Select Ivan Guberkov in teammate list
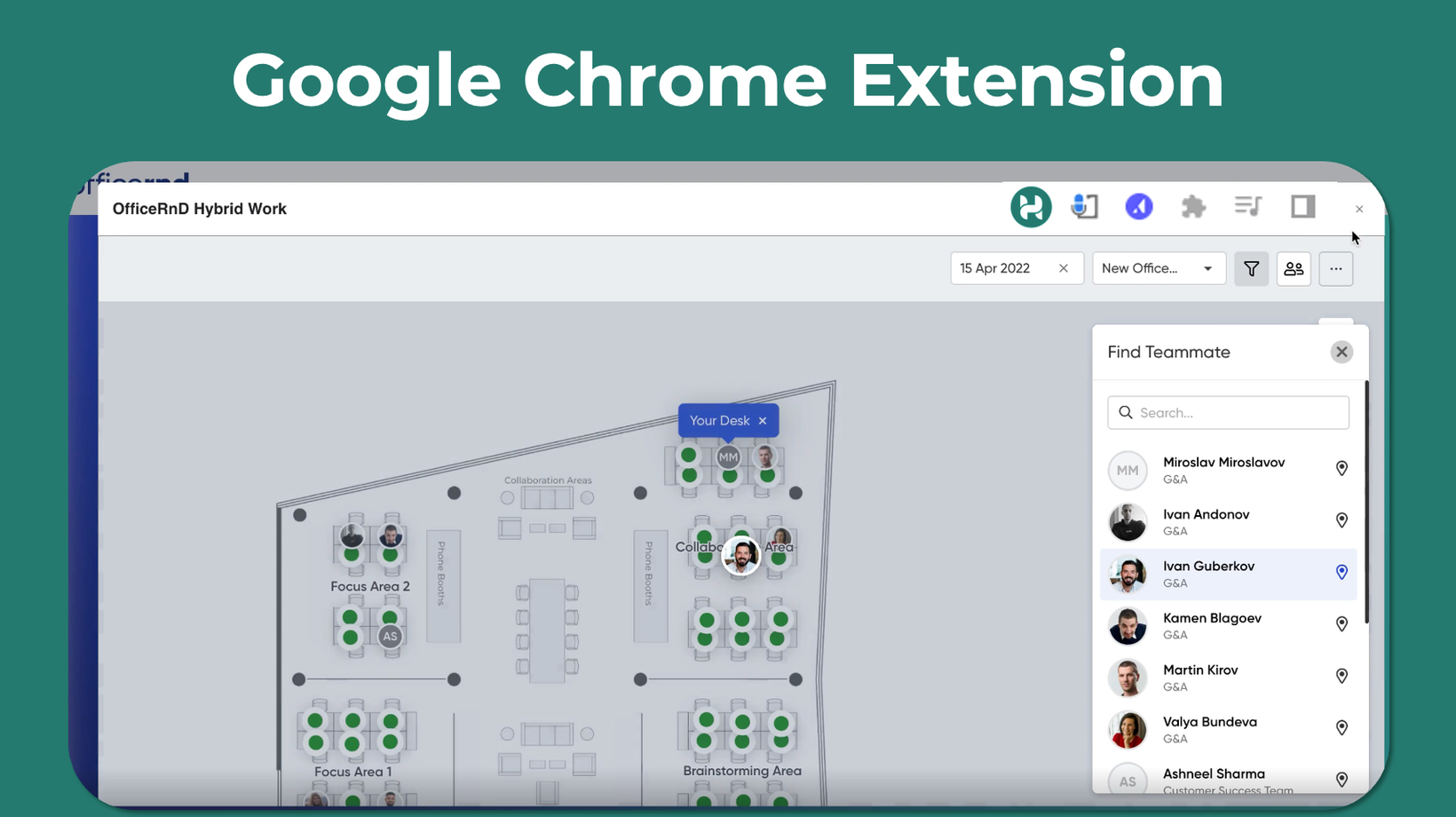Screen dimensions: 1456x817 (x=1229, y=574)
